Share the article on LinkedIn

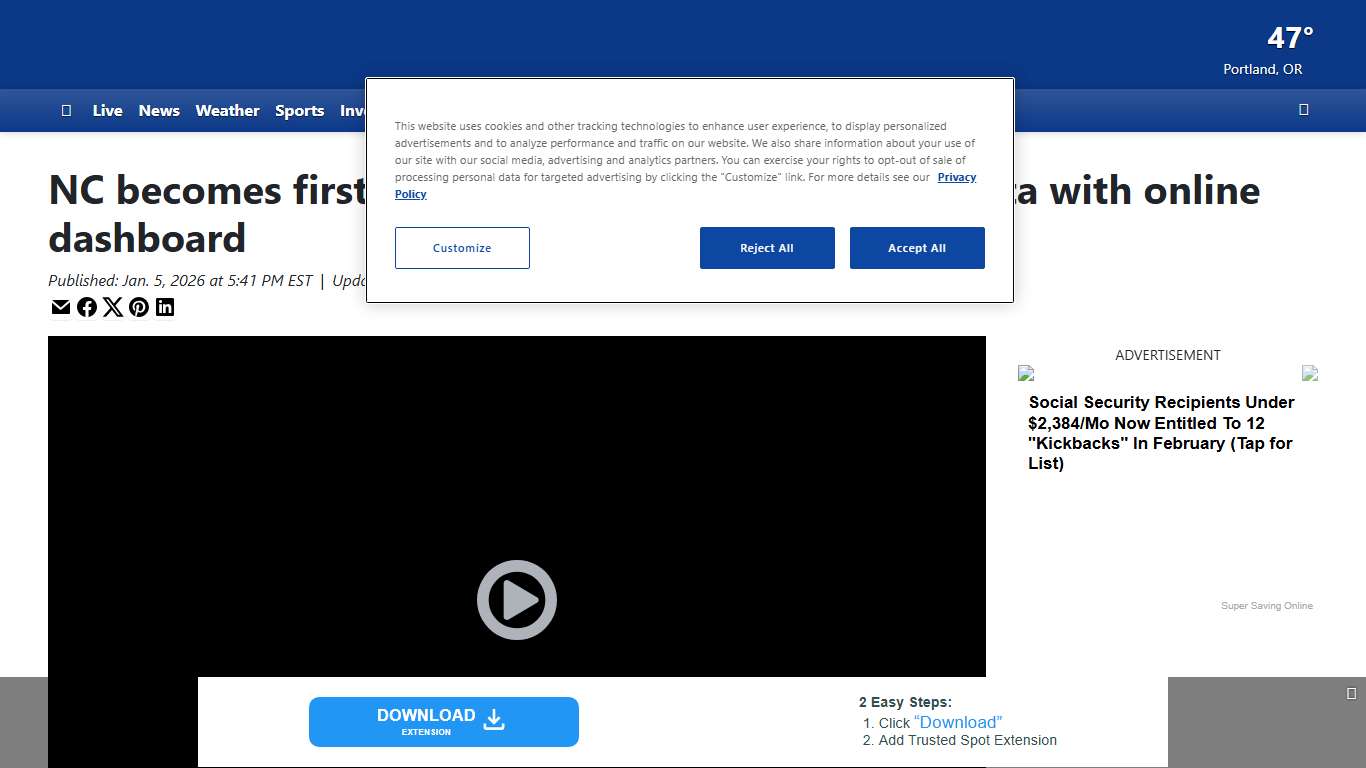coord(165,307)
